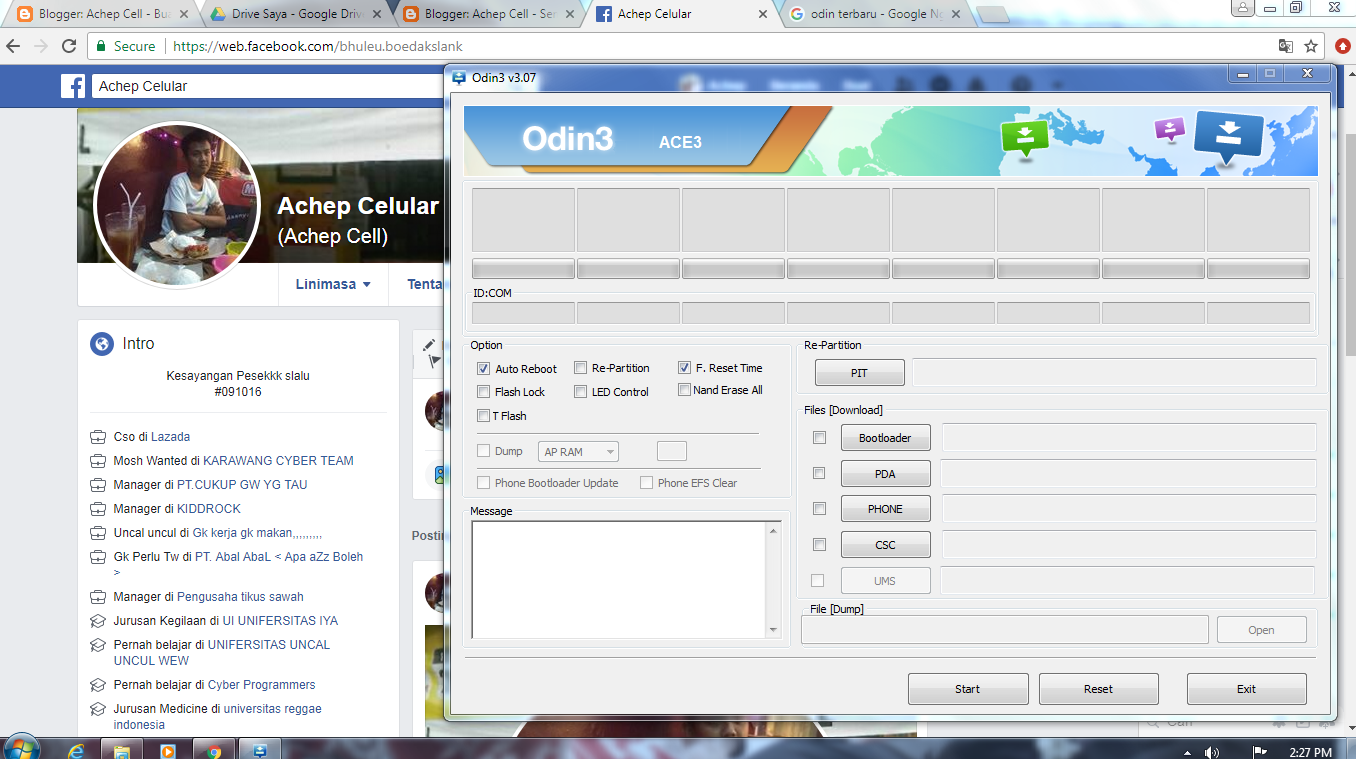Close the odin terbaru Google tab
The width and height of the screenshot is (1356, 759).
(x=955, y=15)
